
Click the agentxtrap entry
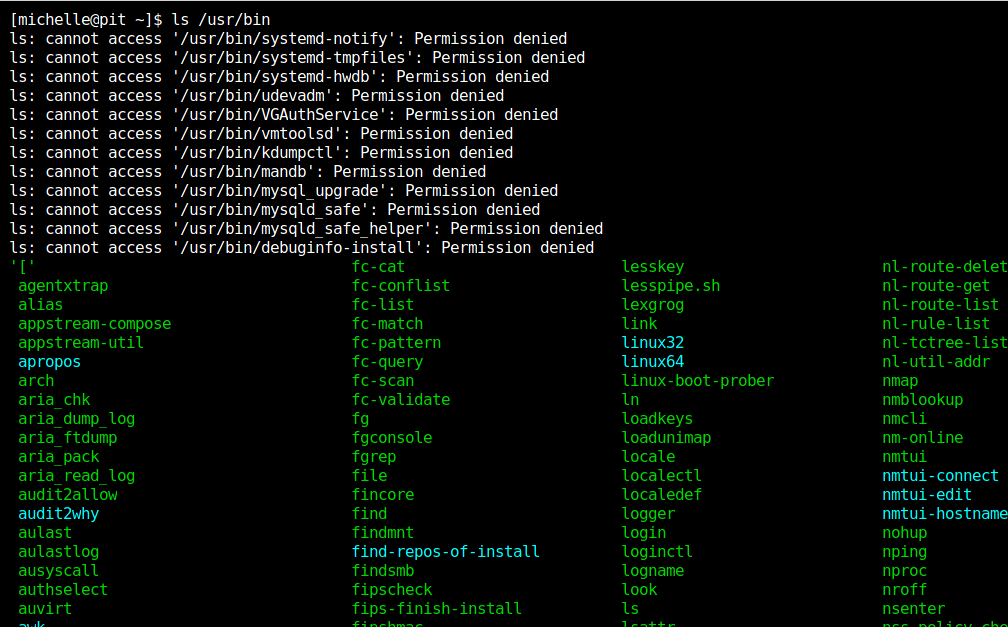(63, 286)
